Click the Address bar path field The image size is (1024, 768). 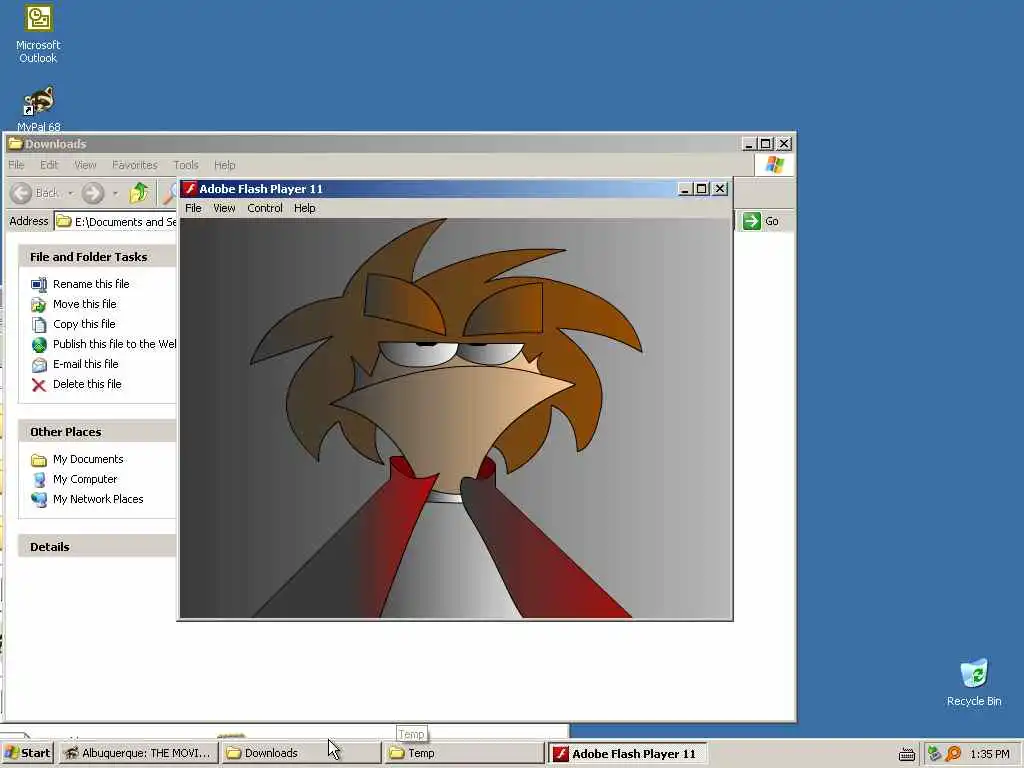click(x=116, y=222)
